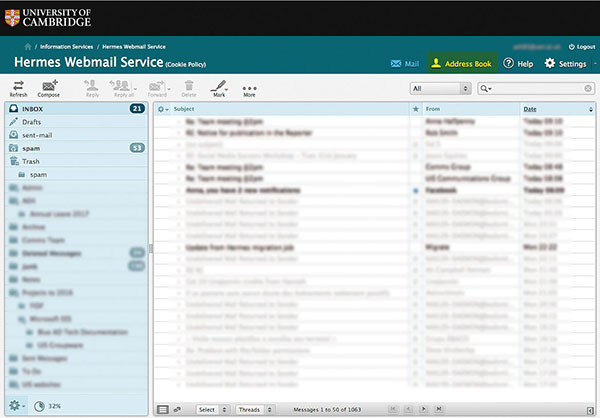Screen dimensions: 600x418
Task: Click the Reply toolbar icon
Action: point(92,88)
